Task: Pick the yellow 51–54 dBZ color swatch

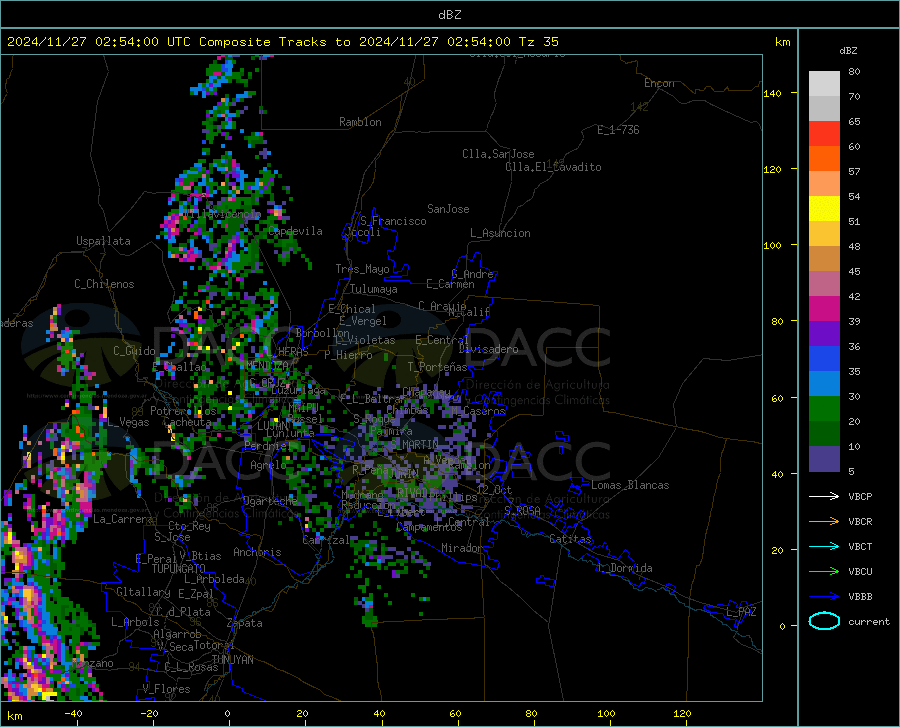Action: click(824, 209)
